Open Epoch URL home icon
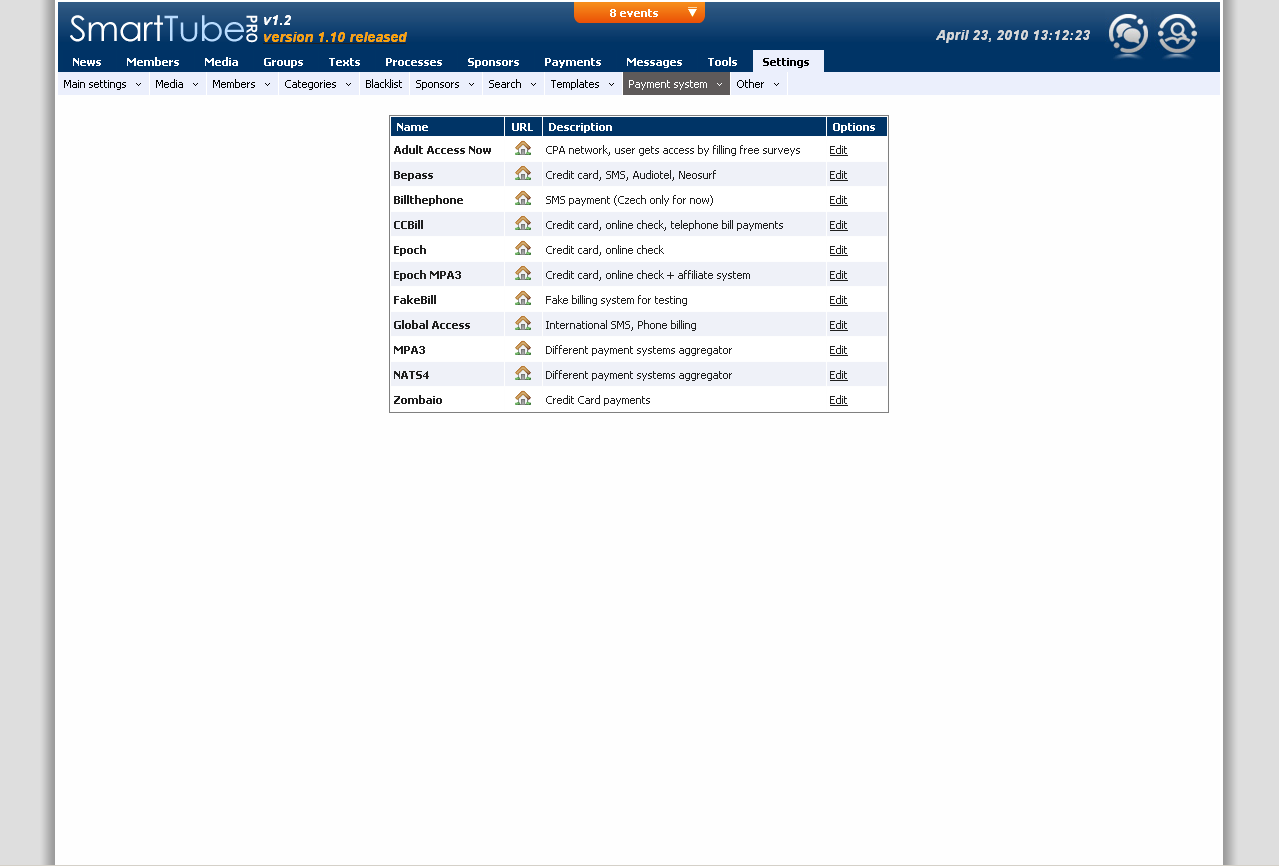This screenshot has height=866, width=1279. [x=523, y=248]
